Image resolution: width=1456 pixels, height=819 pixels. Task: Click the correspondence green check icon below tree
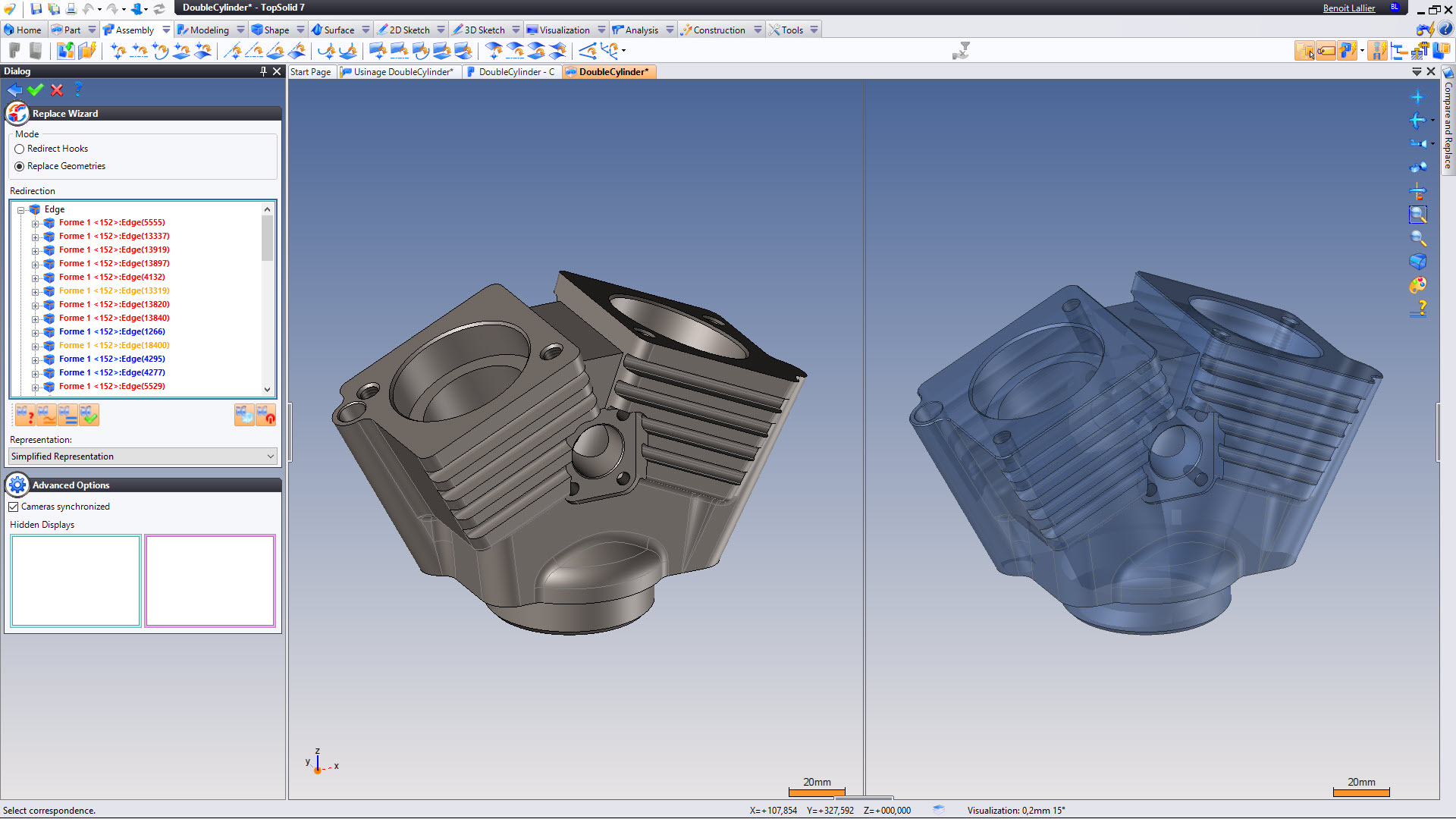click(x=89, y=415)
